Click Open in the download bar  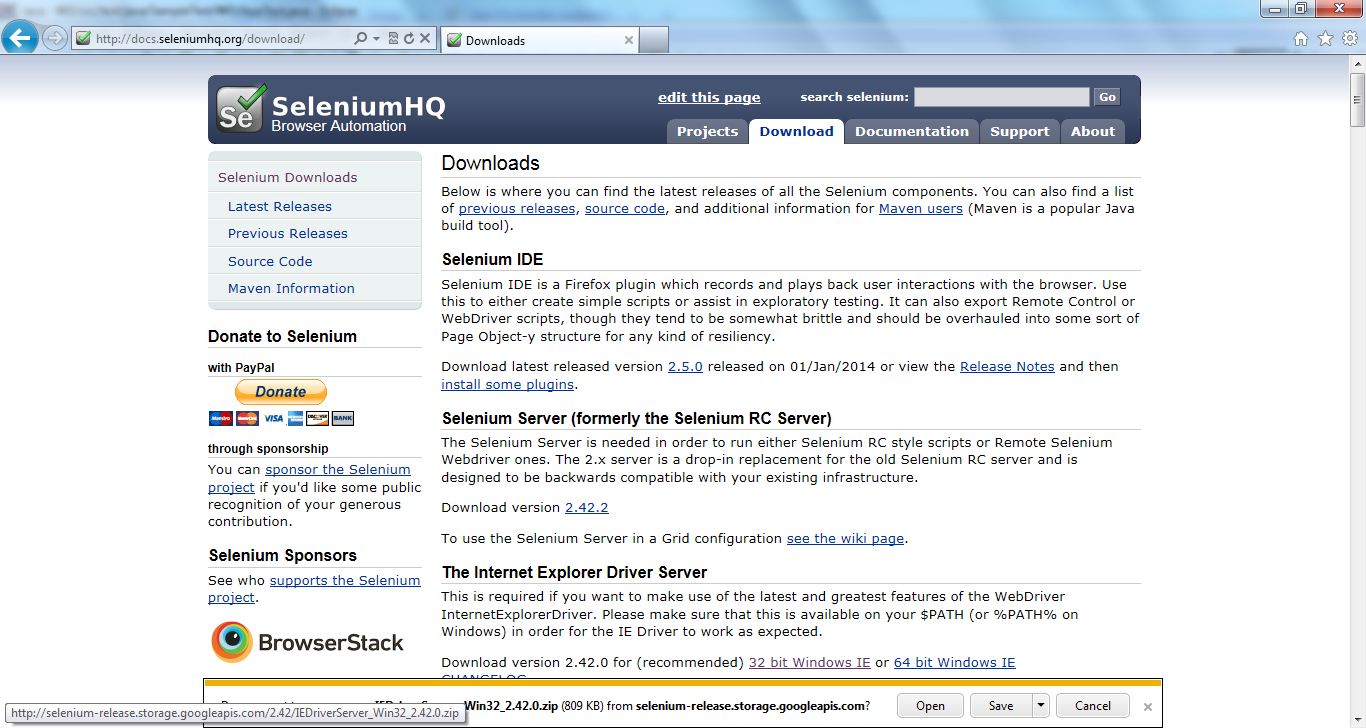pyautogui.click(x=930, y=705)
